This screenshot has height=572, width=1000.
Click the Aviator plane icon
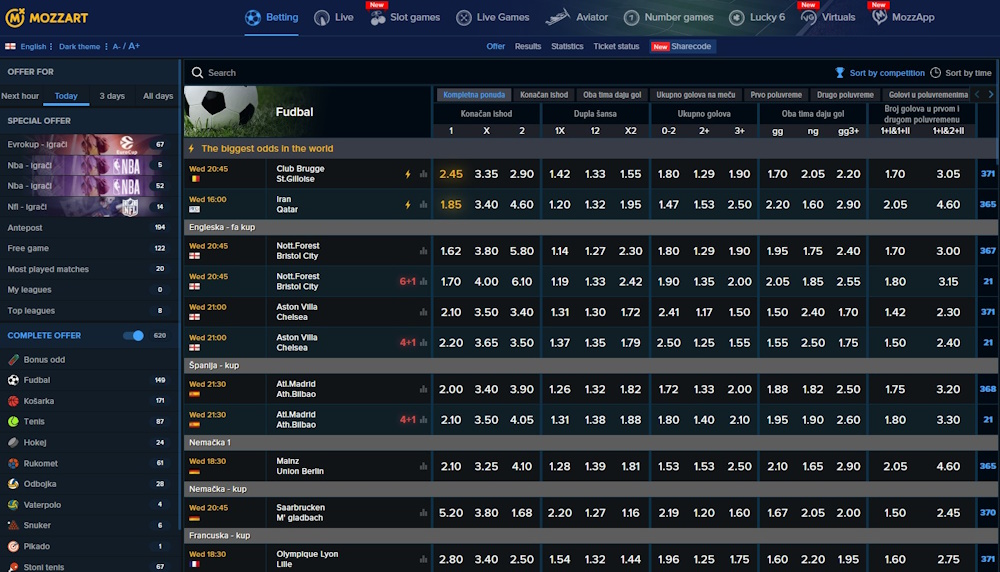pyautogui.click(x=557, y=17)
